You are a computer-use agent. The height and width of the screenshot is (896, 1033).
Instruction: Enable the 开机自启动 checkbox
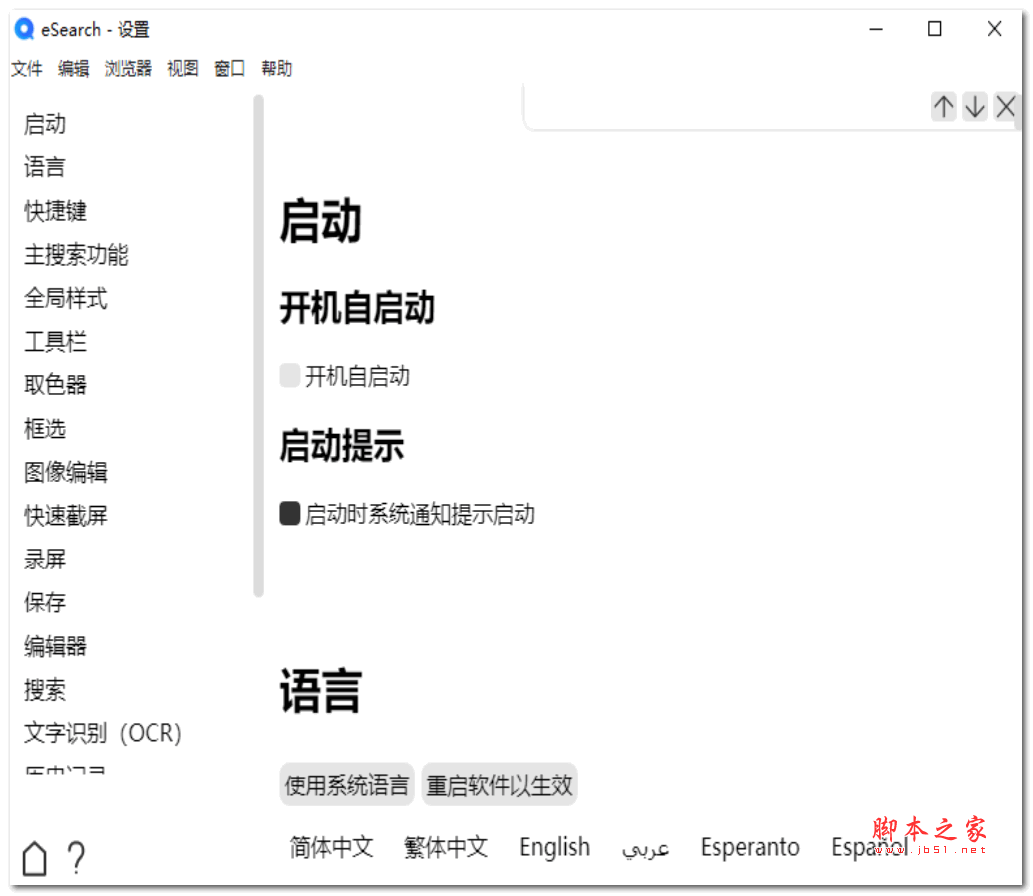tap(289, 375)
